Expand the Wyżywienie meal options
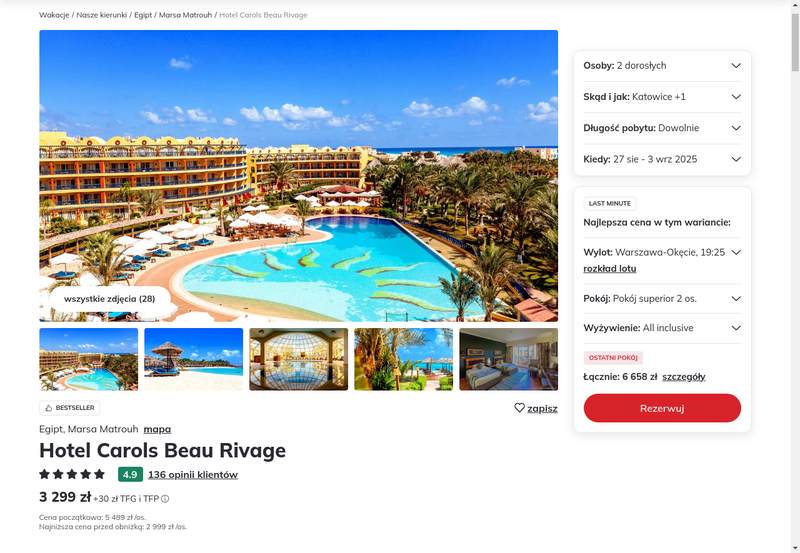 click(x=662, y=328)
